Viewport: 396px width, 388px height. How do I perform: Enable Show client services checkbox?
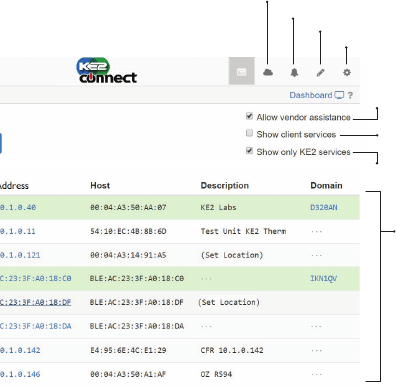[249, 133]
